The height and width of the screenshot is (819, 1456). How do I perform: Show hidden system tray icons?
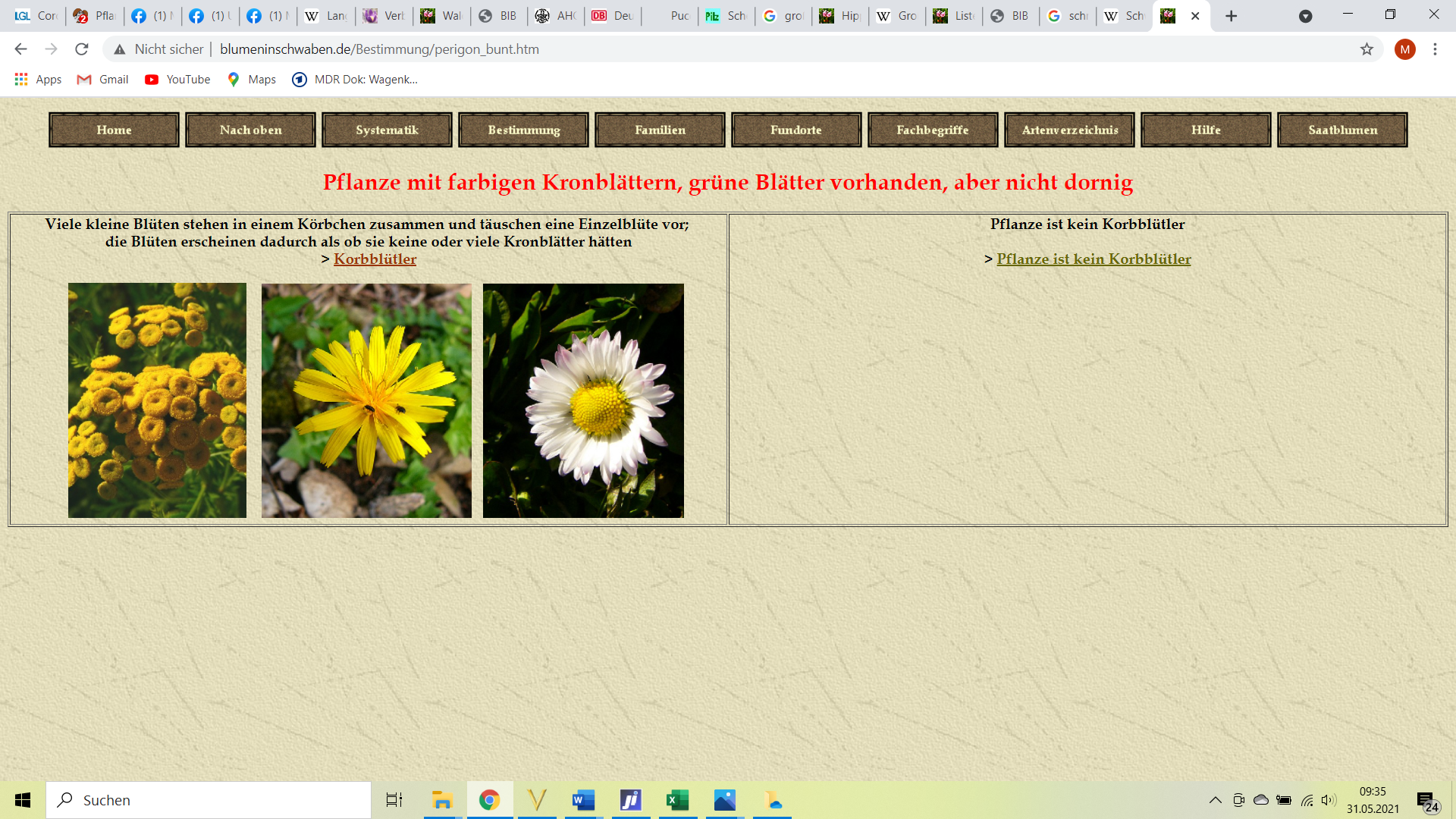1215,800
